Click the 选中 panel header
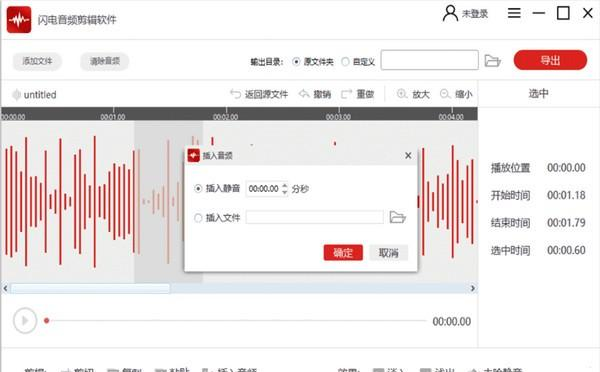This screenshot has height=372, width=600. coord(538,93)
